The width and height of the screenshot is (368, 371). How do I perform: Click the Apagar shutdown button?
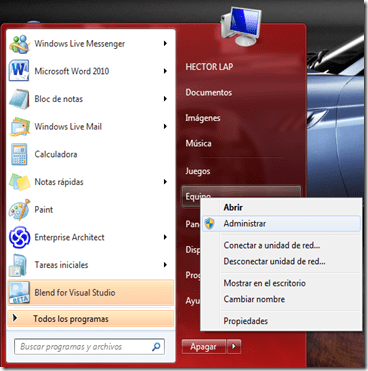(x=204, y=347)
